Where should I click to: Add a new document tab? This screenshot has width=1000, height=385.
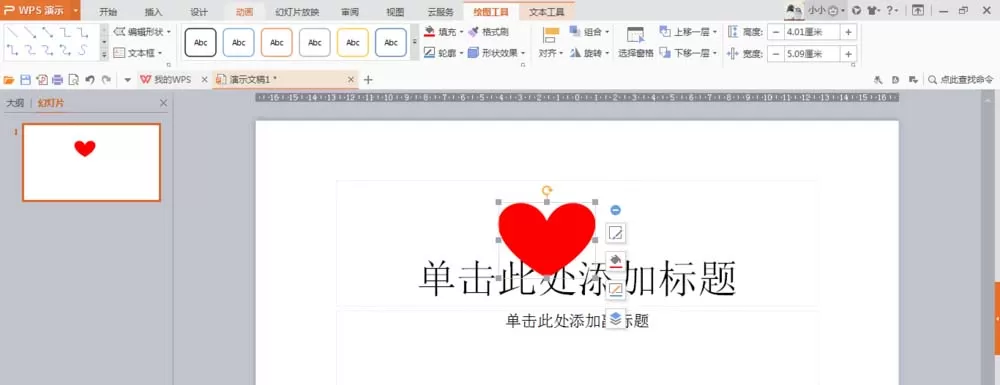click(368, 80)
